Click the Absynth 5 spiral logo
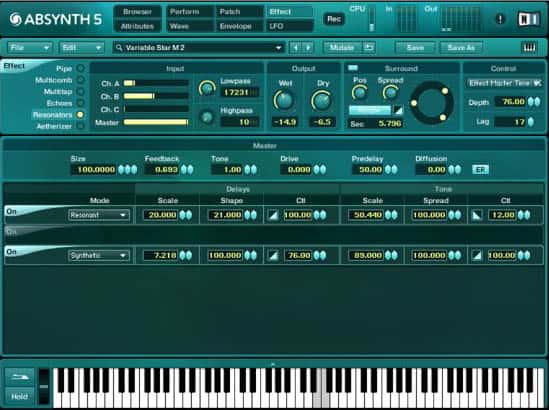Viewport: 549px width, 410px height. coord(15,19)
